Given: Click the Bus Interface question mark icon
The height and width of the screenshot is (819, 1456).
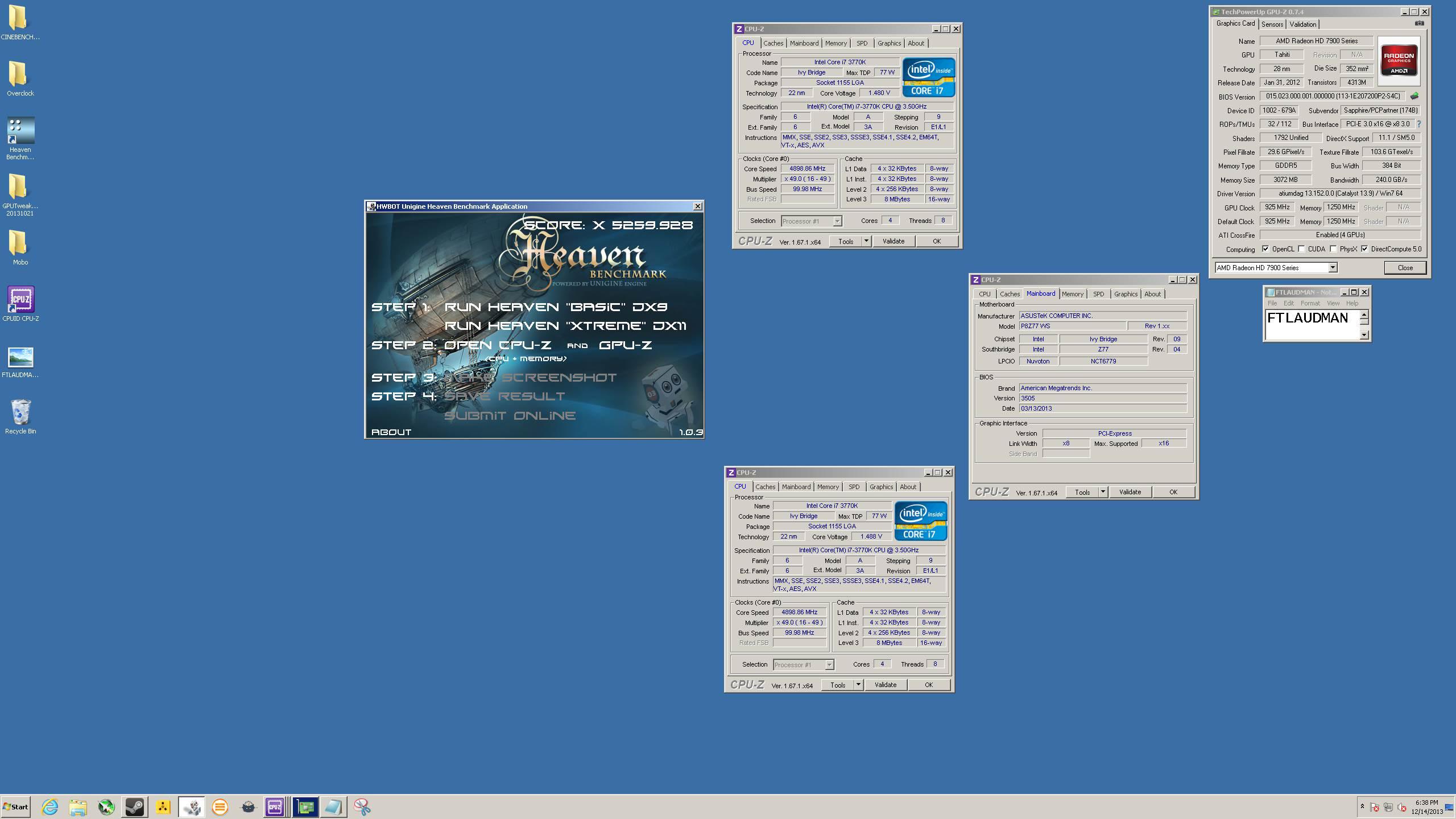Looking at the screenshot, I should (x=1418, y=124).
